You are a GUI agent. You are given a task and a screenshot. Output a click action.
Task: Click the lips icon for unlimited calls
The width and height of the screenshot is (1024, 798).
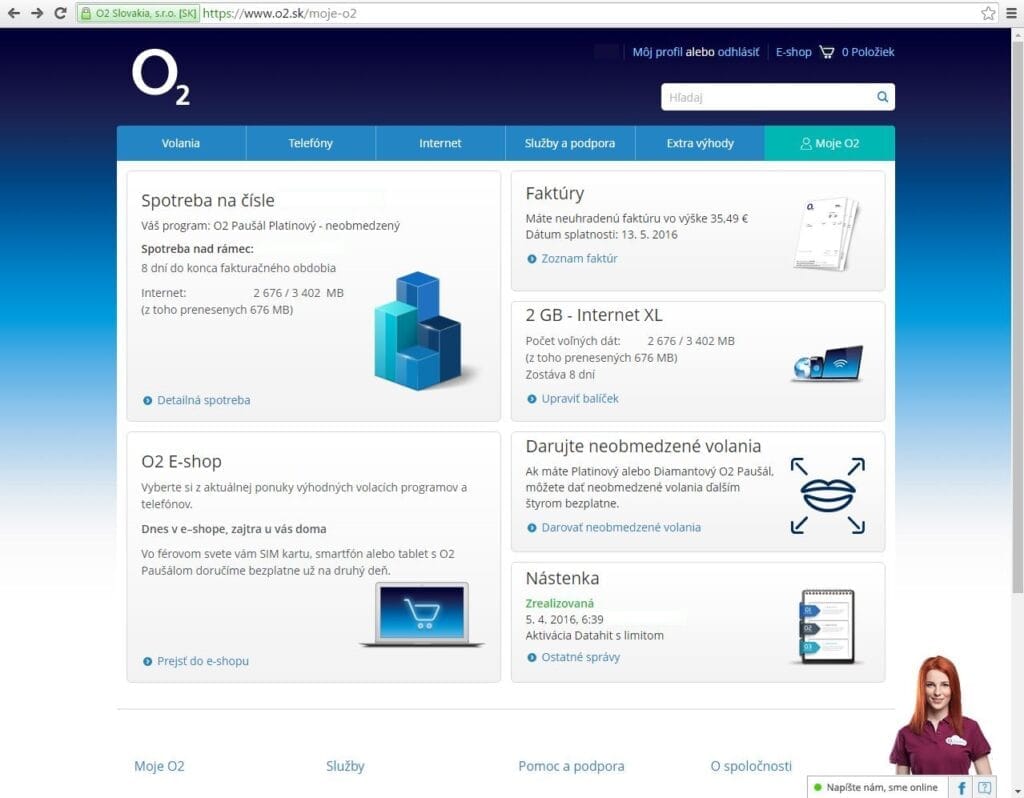coord(827,495)
